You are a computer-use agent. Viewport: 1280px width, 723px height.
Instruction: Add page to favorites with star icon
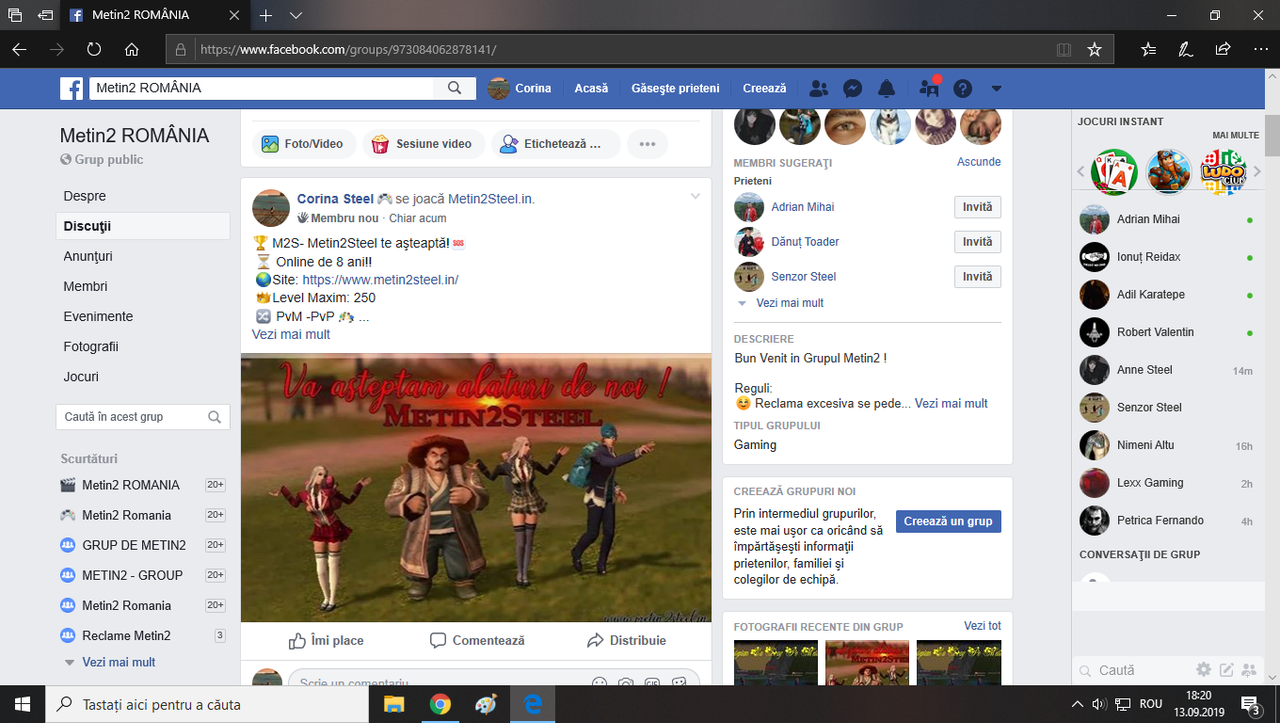[x=1094, y=49]
